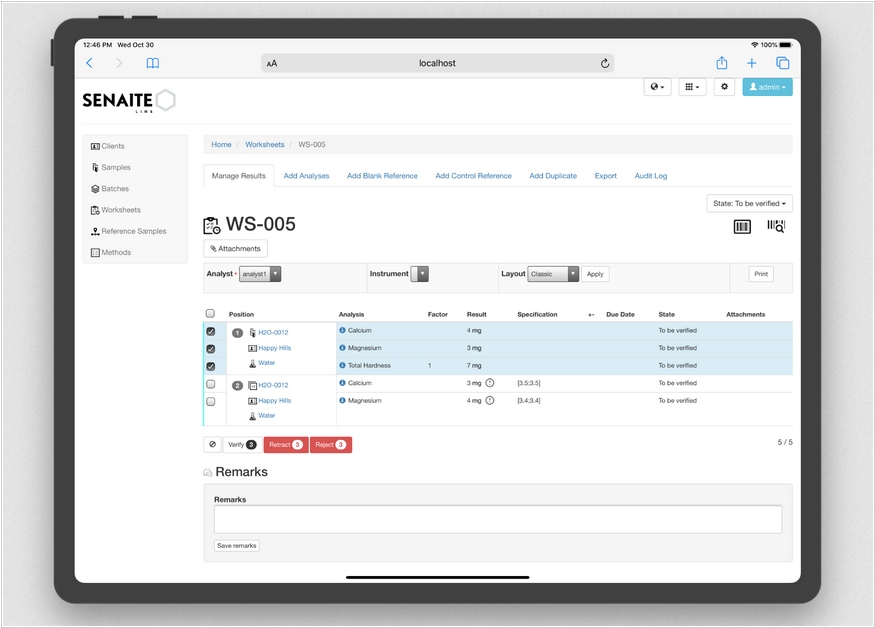The height and width of the screenshot is (628, 875).
Task: Click the out-of-range warning icon for 3 mg
Action: coord(490,383)
